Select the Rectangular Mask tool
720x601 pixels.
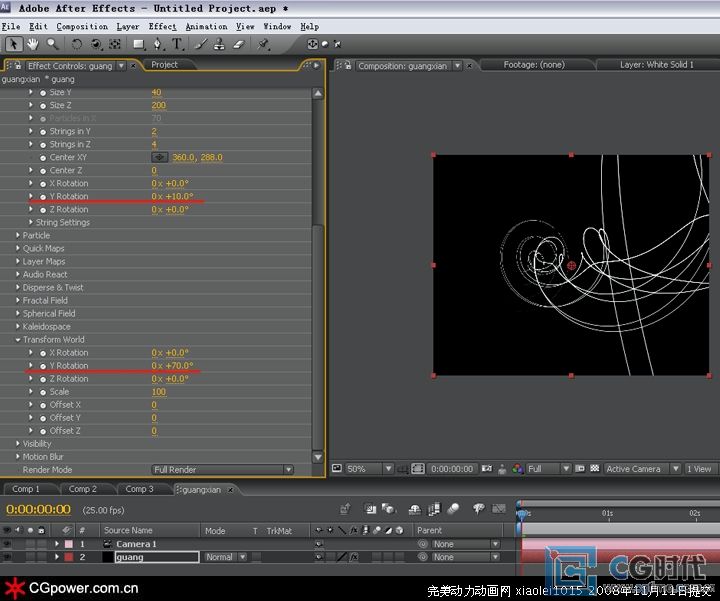138,44
